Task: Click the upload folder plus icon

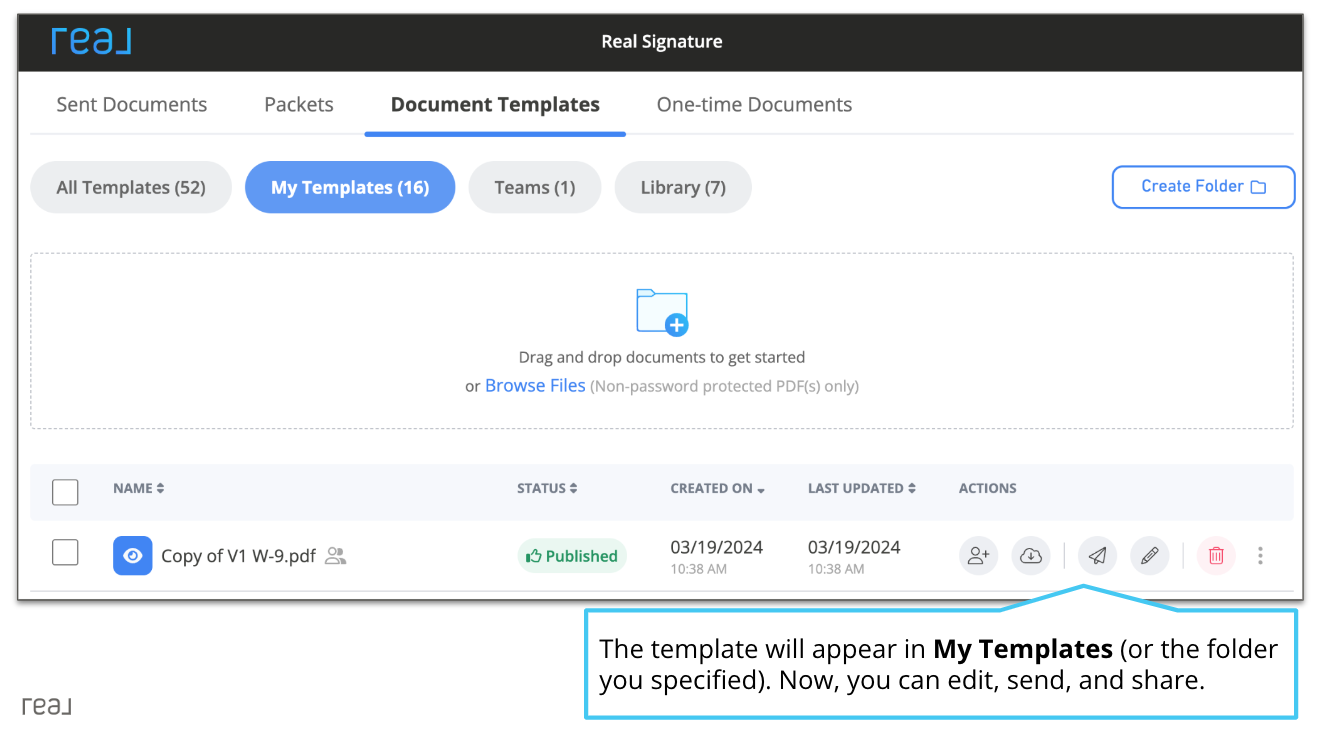Action: 662,312
